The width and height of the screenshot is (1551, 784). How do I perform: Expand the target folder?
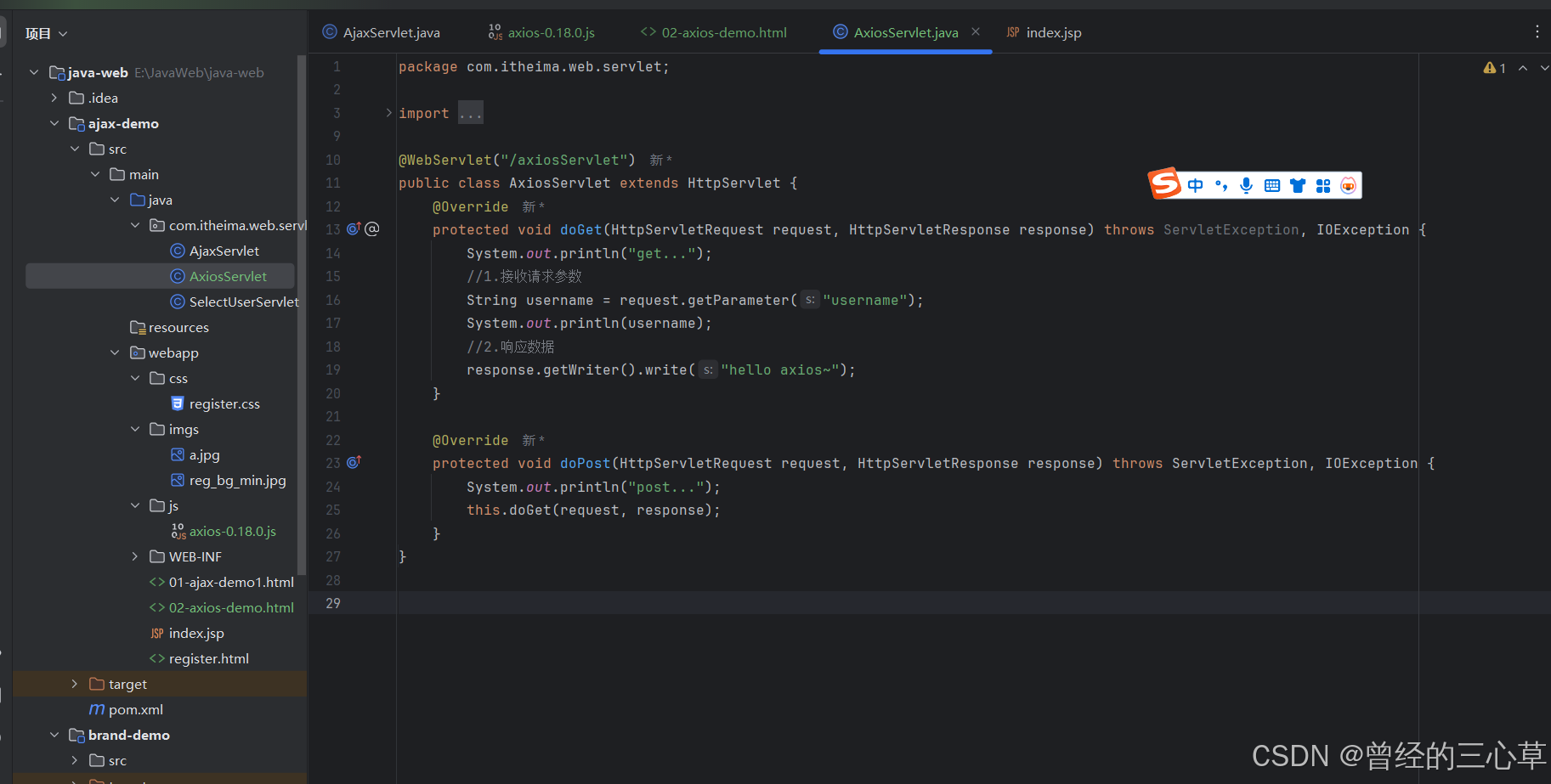pyautogui.click(x=75, y=684)
